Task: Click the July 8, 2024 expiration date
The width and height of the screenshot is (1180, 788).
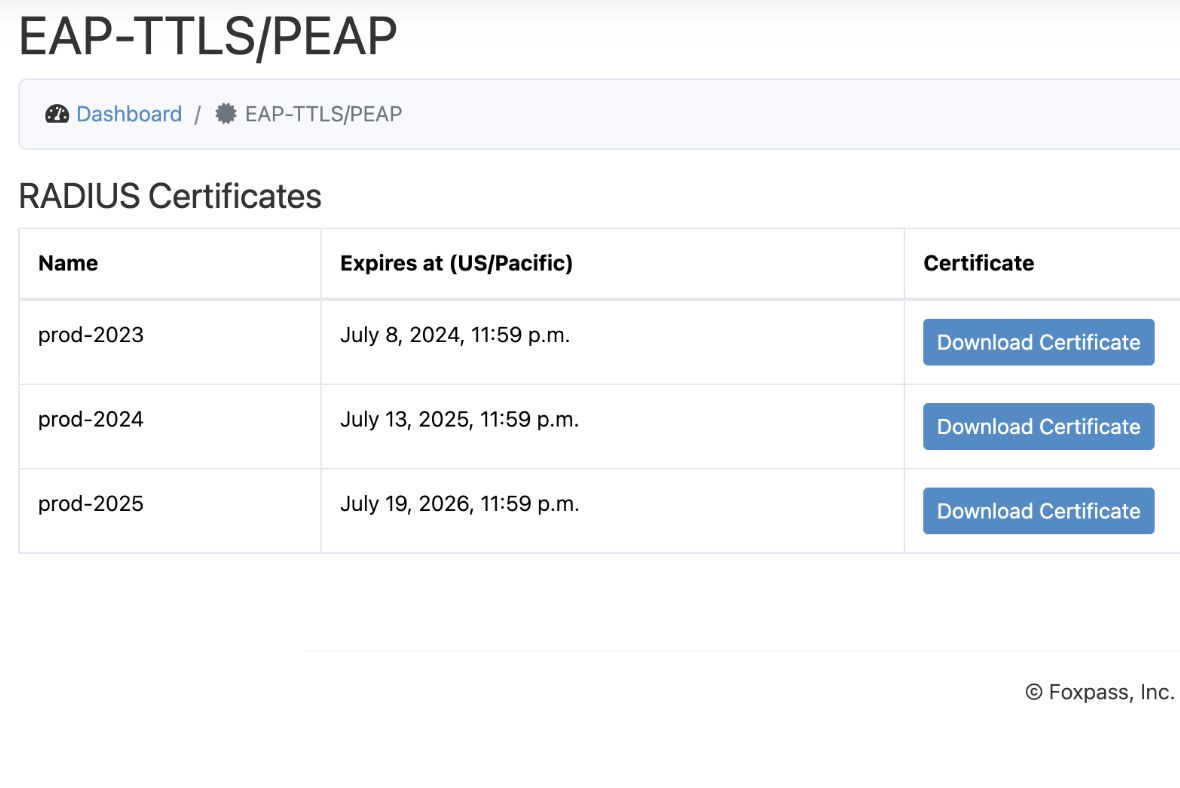Action: 456,335
